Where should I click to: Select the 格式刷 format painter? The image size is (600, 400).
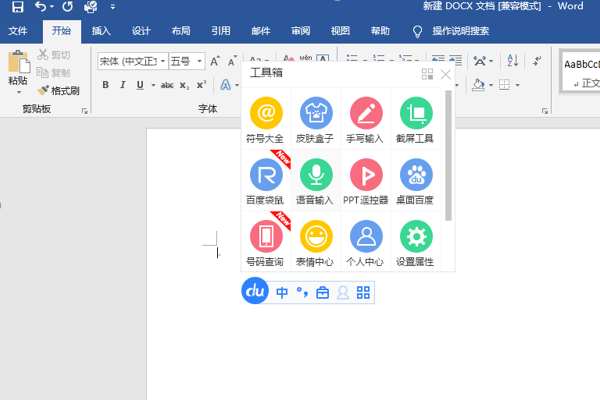tap(58, 91)
